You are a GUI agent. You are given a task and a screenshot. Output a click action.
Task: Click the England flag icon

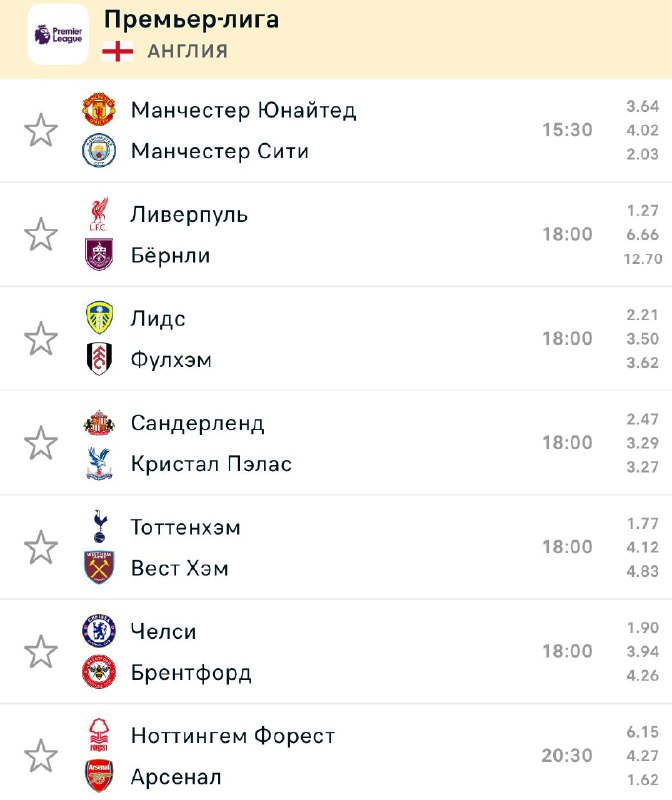click(x=118, y=52)
